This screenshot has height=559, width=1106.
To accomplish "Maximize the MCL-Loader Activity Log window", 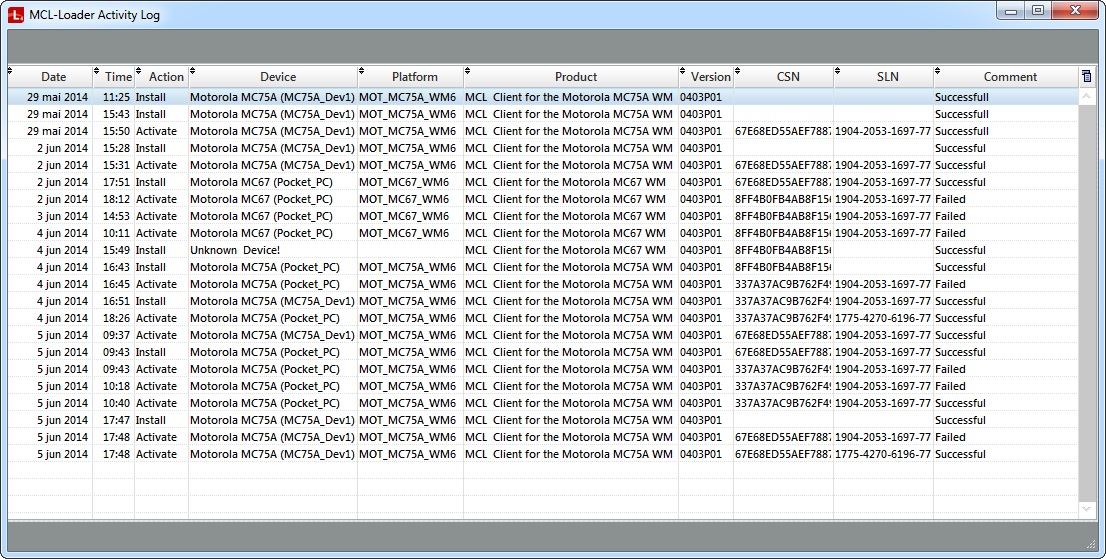I will 1038,11.
